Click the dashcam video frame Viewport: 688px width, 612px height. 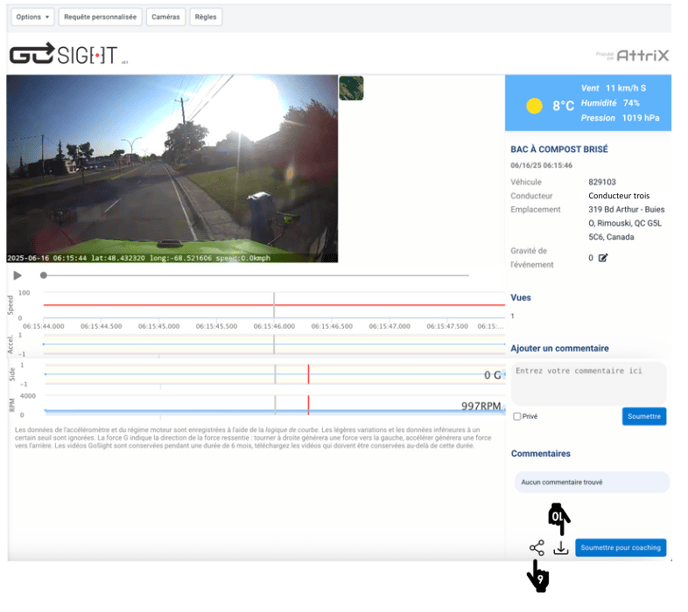pos(172,168)
